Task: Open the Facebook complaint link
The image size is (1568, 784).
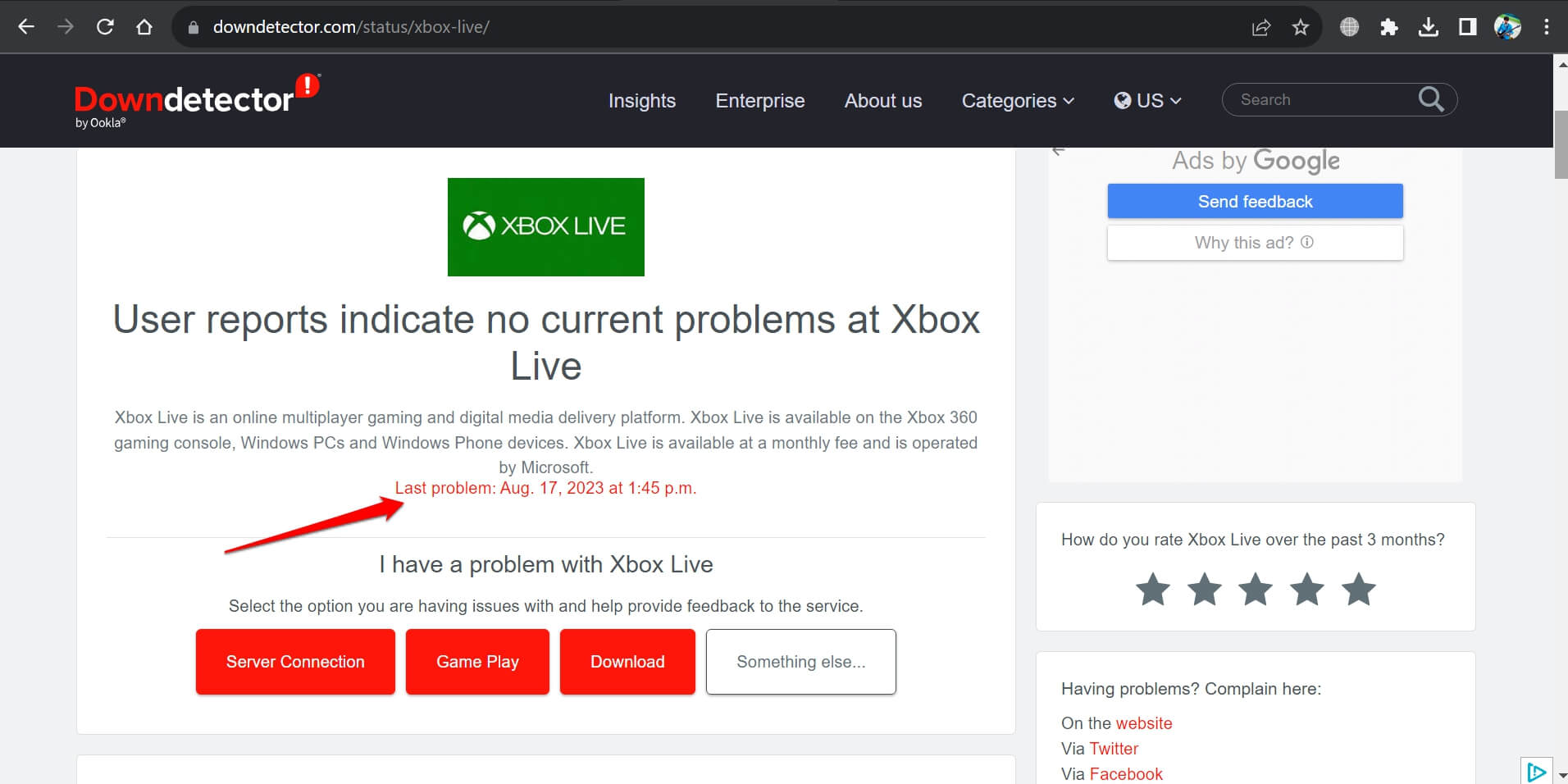Action: pos(1126,774)
